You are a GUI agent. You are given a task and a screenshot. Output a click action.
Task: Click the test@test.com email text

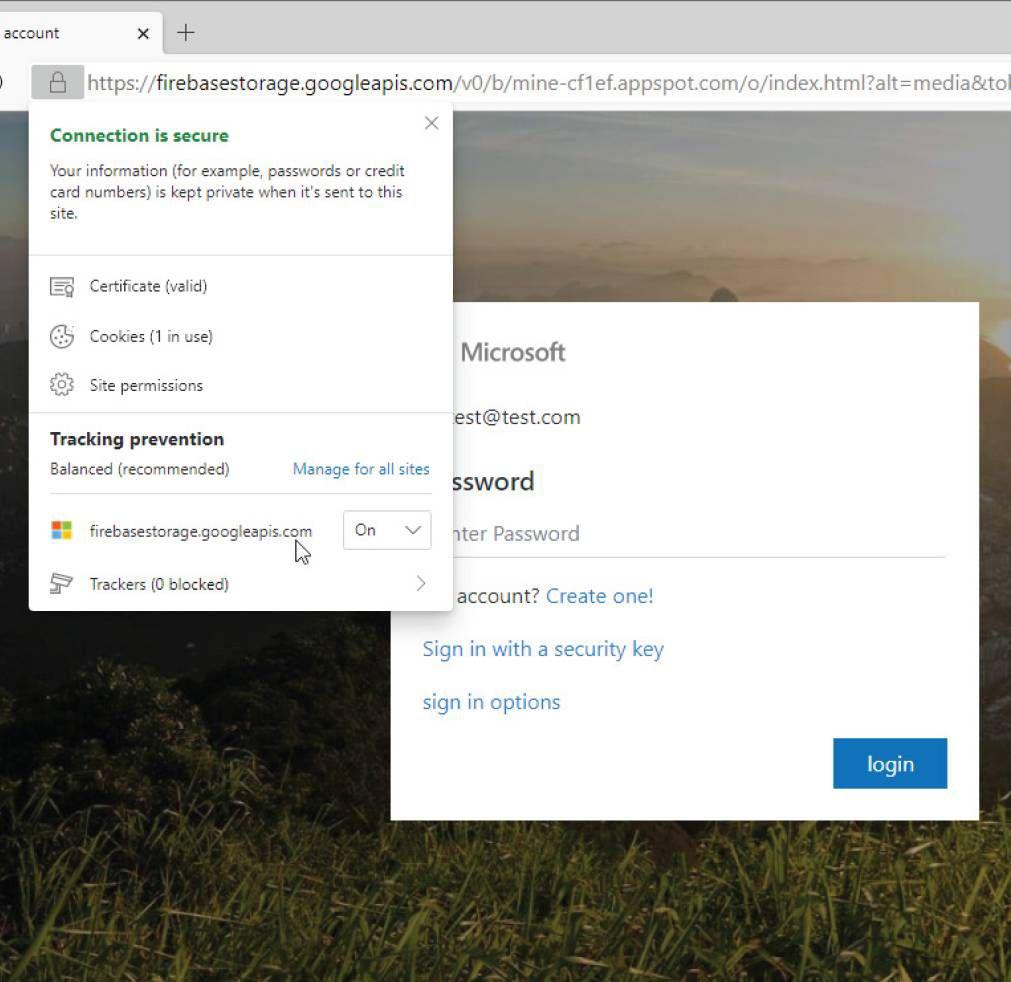point(517,417)
